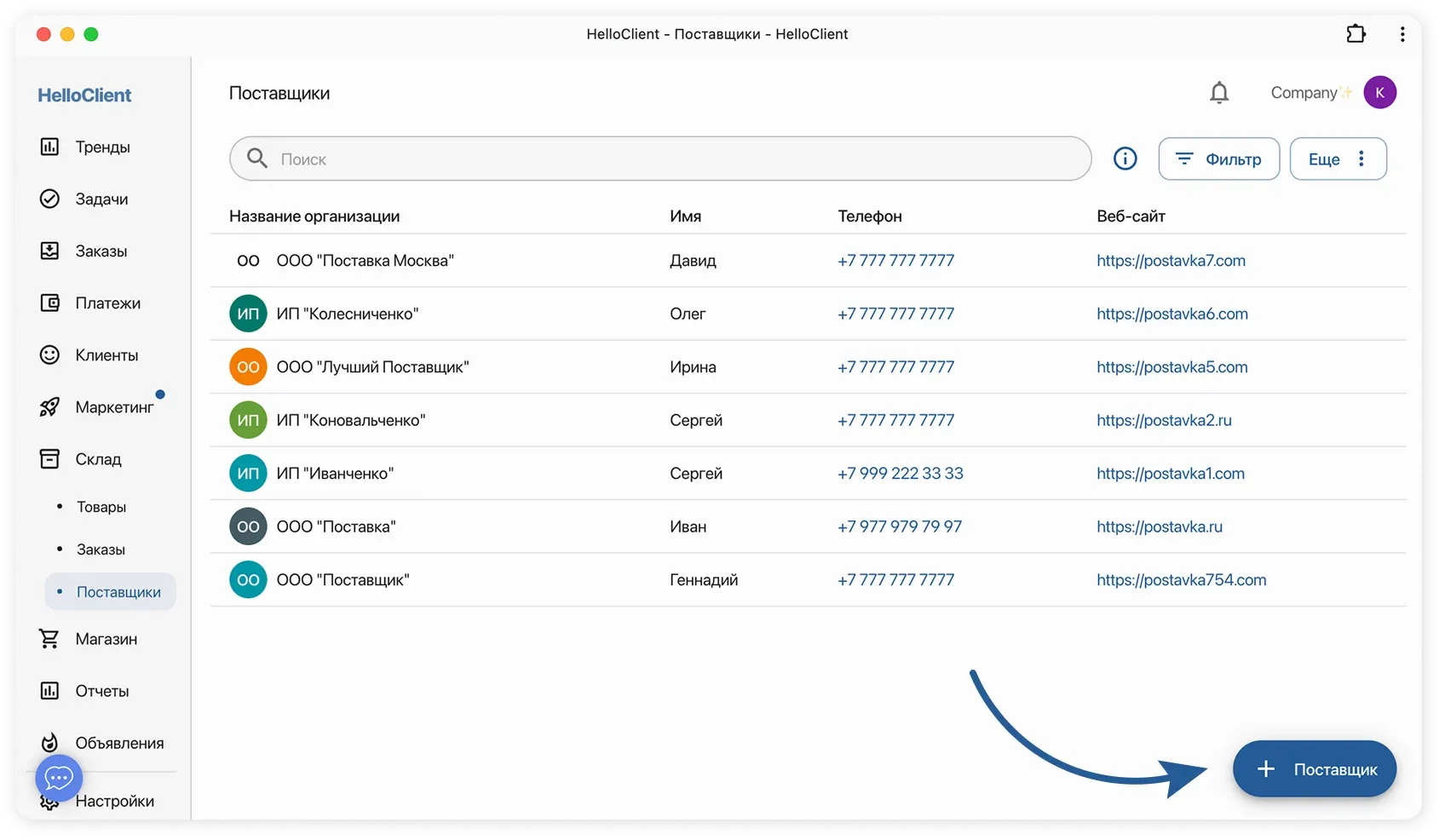Select the Клиенты smiley icon

click(49, 355)
